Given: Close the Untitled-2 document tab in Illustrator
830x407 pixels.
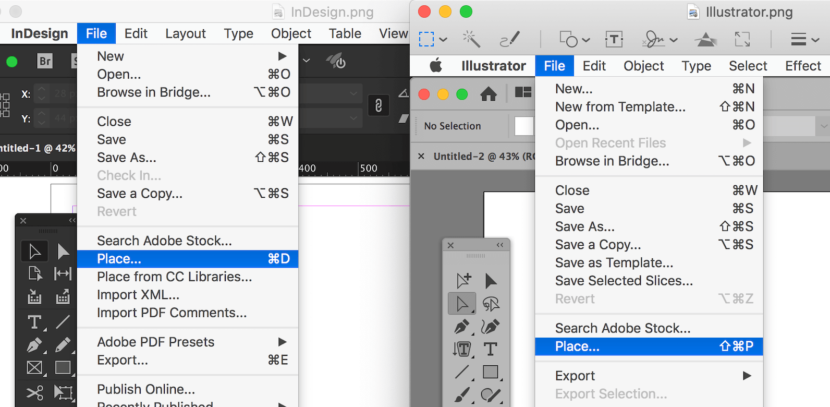Looking at the screenshot, I should click(x=421, y=156).
